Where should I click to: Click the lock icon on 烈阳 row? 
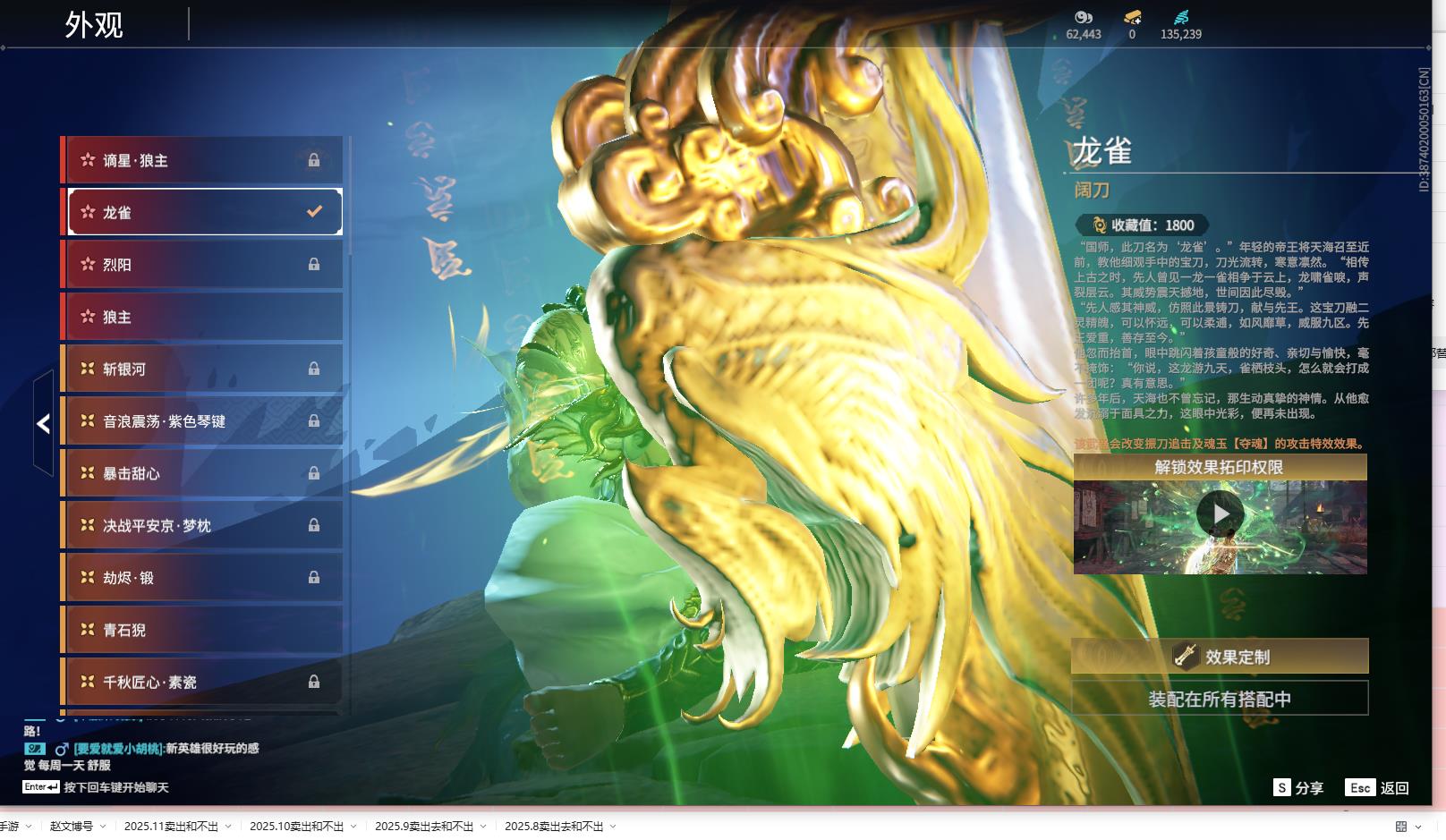click(x=314, y=264)
